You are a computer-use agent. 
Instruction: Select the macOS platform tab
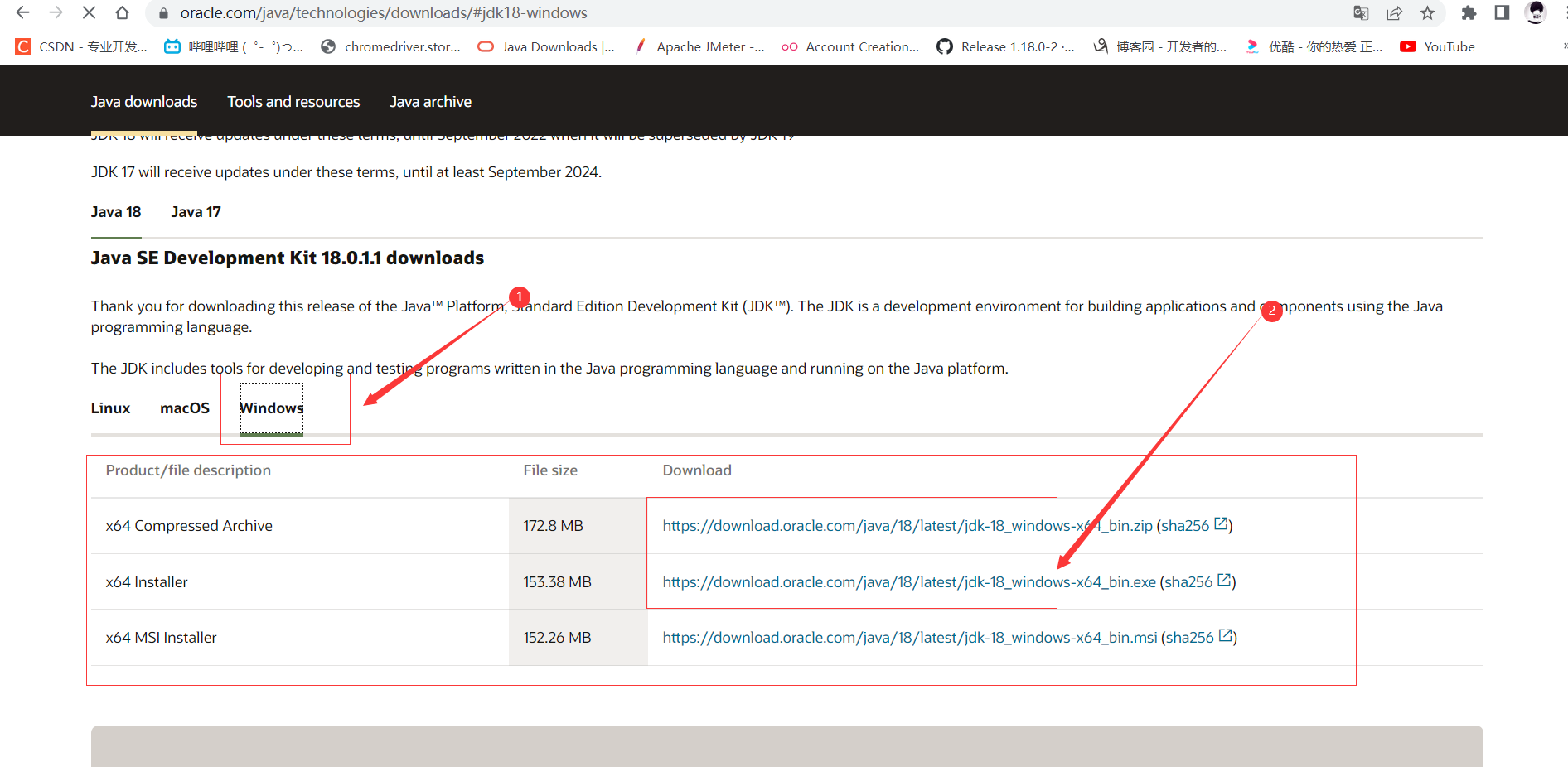point(185,408)
